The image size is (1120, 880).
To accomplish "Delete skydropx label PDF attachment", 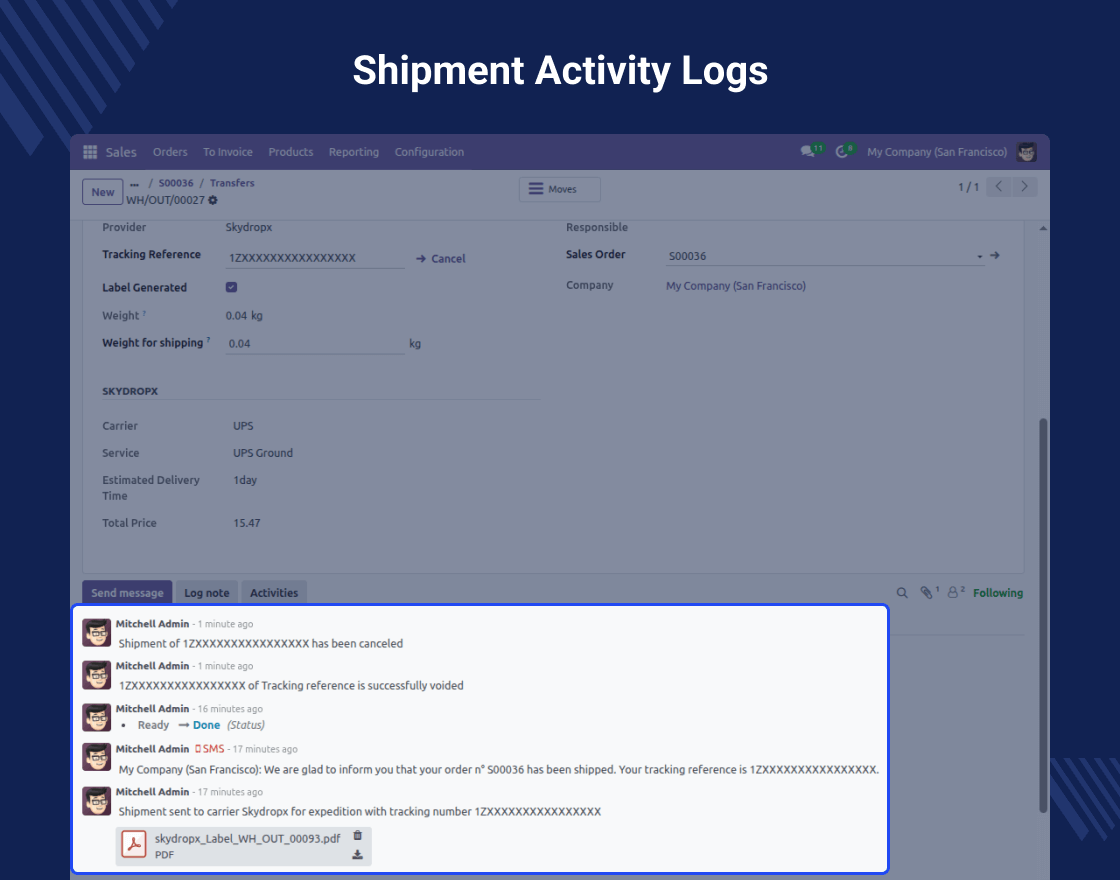I will click(358, 835).
